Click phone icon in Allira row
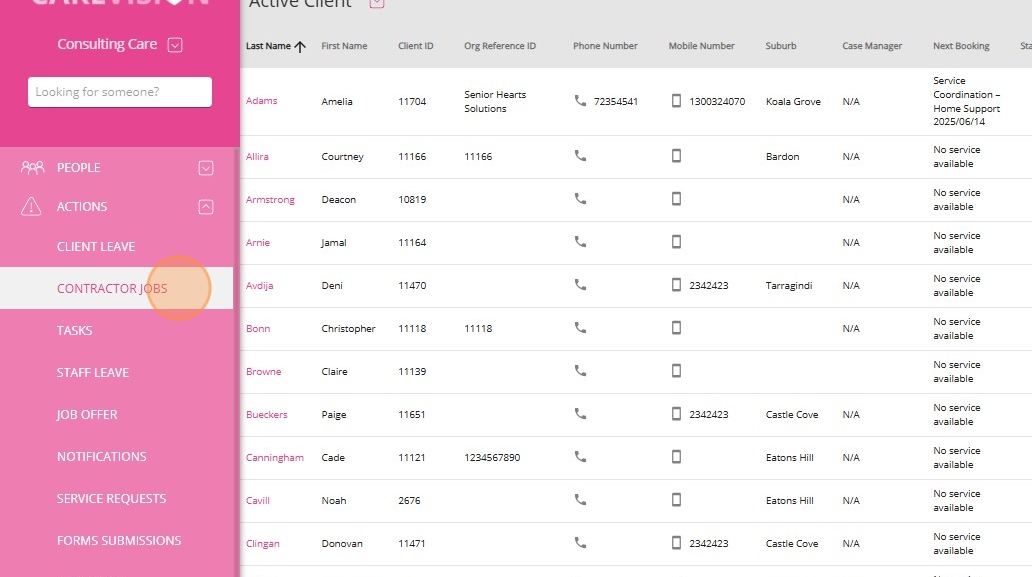This screenshot has height=577, width=1032. click(580, 156)
